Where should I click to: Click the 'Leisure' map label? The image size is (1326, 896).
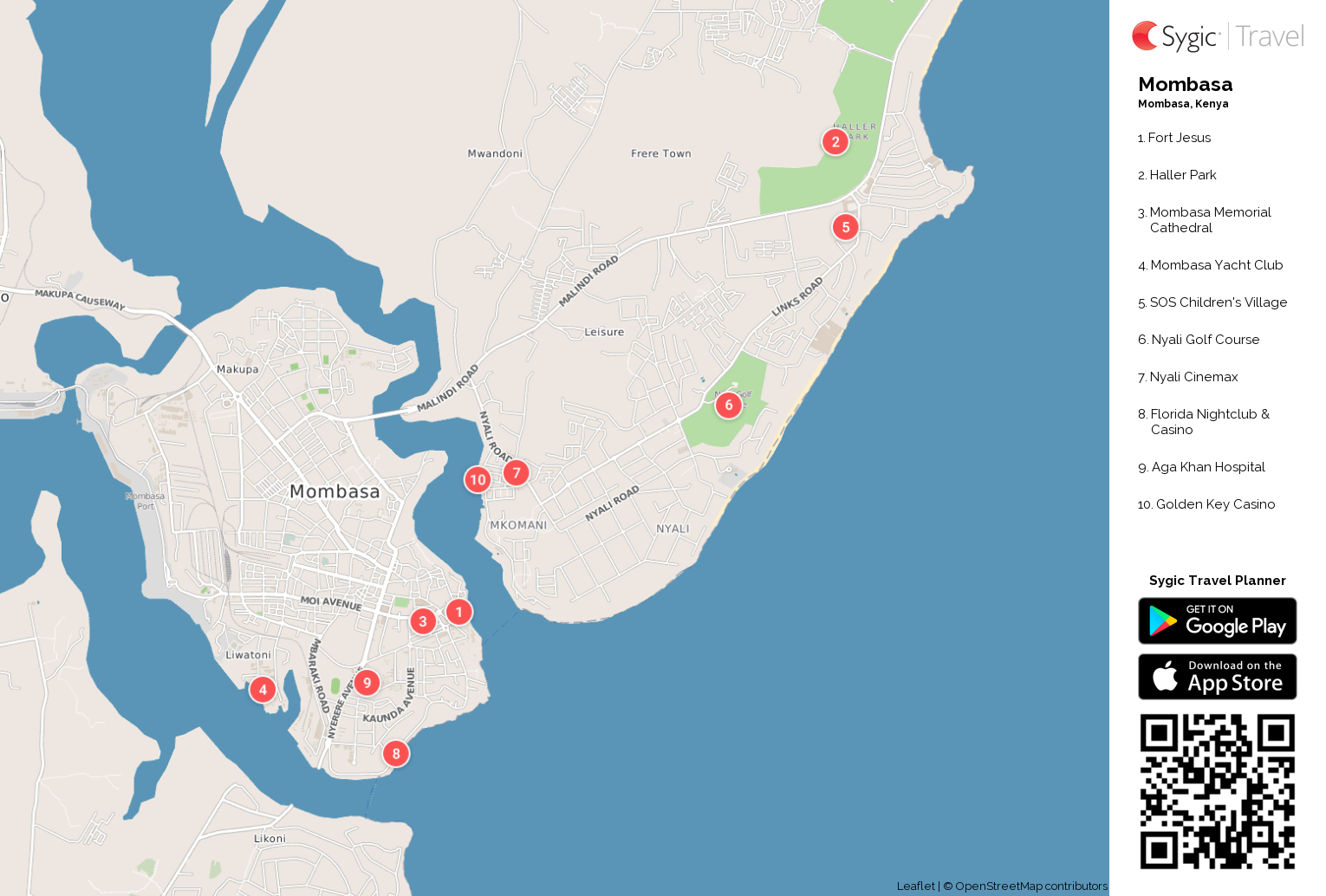click(x=604, y=332)
